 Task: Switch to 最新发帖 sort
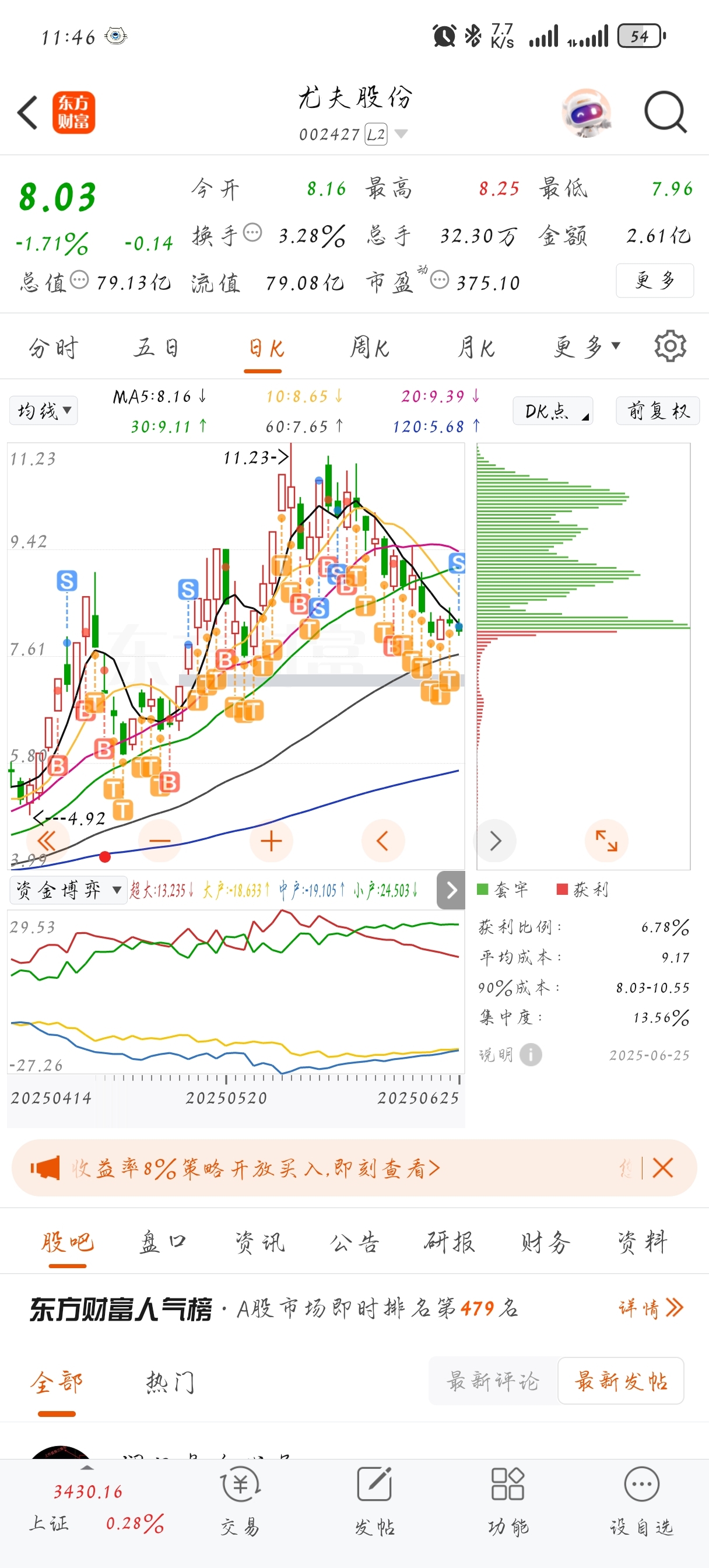(x=621, y=1381)
